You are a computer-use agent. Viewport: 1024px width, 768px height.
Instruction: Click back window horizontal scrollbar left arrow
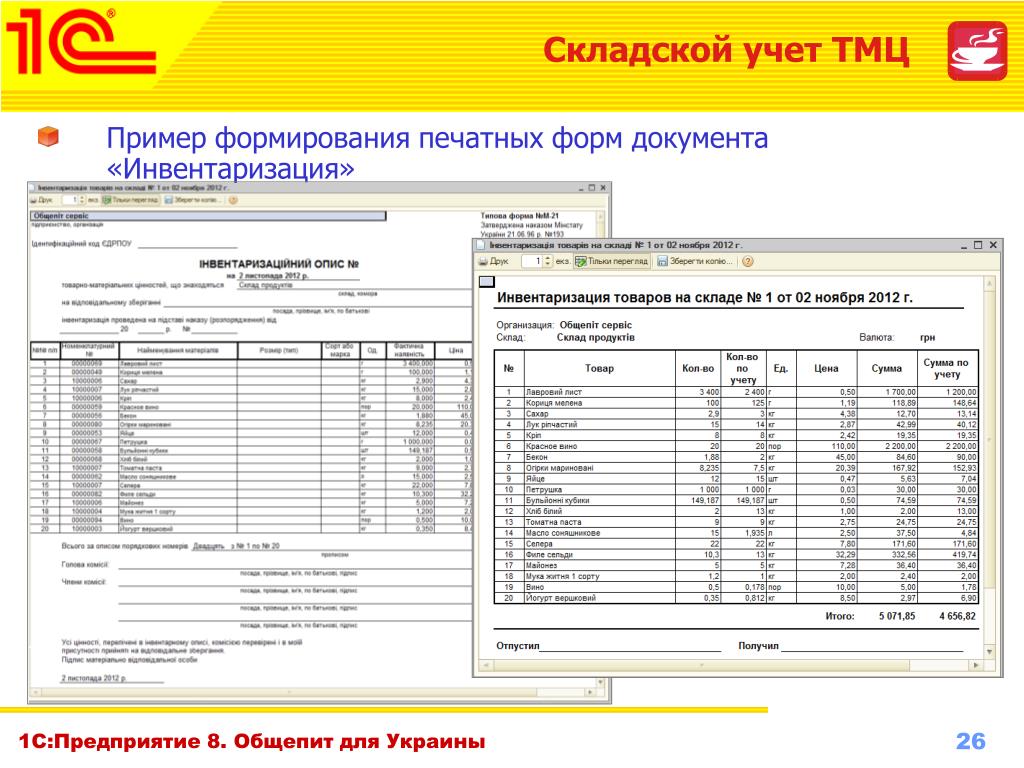(36, 692)
